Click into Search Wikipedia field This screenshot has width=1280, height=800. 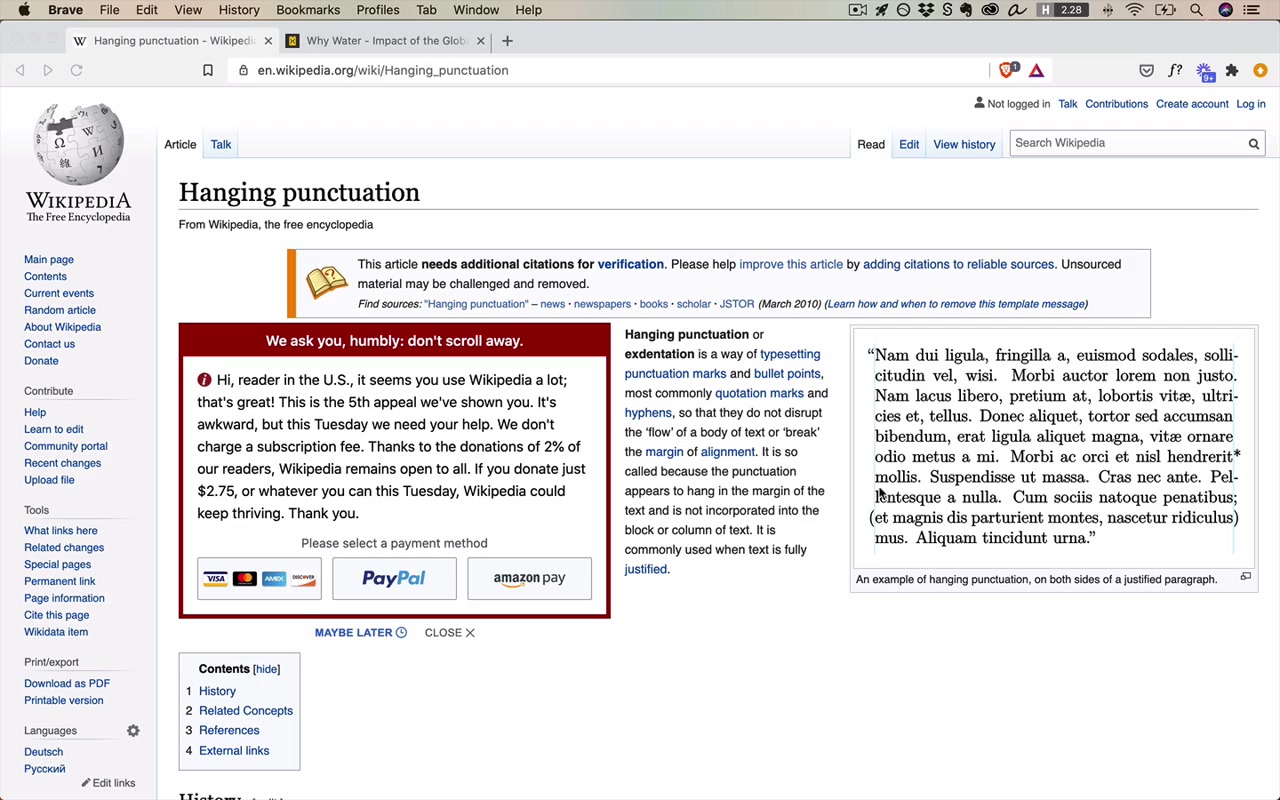point(1127,143)
